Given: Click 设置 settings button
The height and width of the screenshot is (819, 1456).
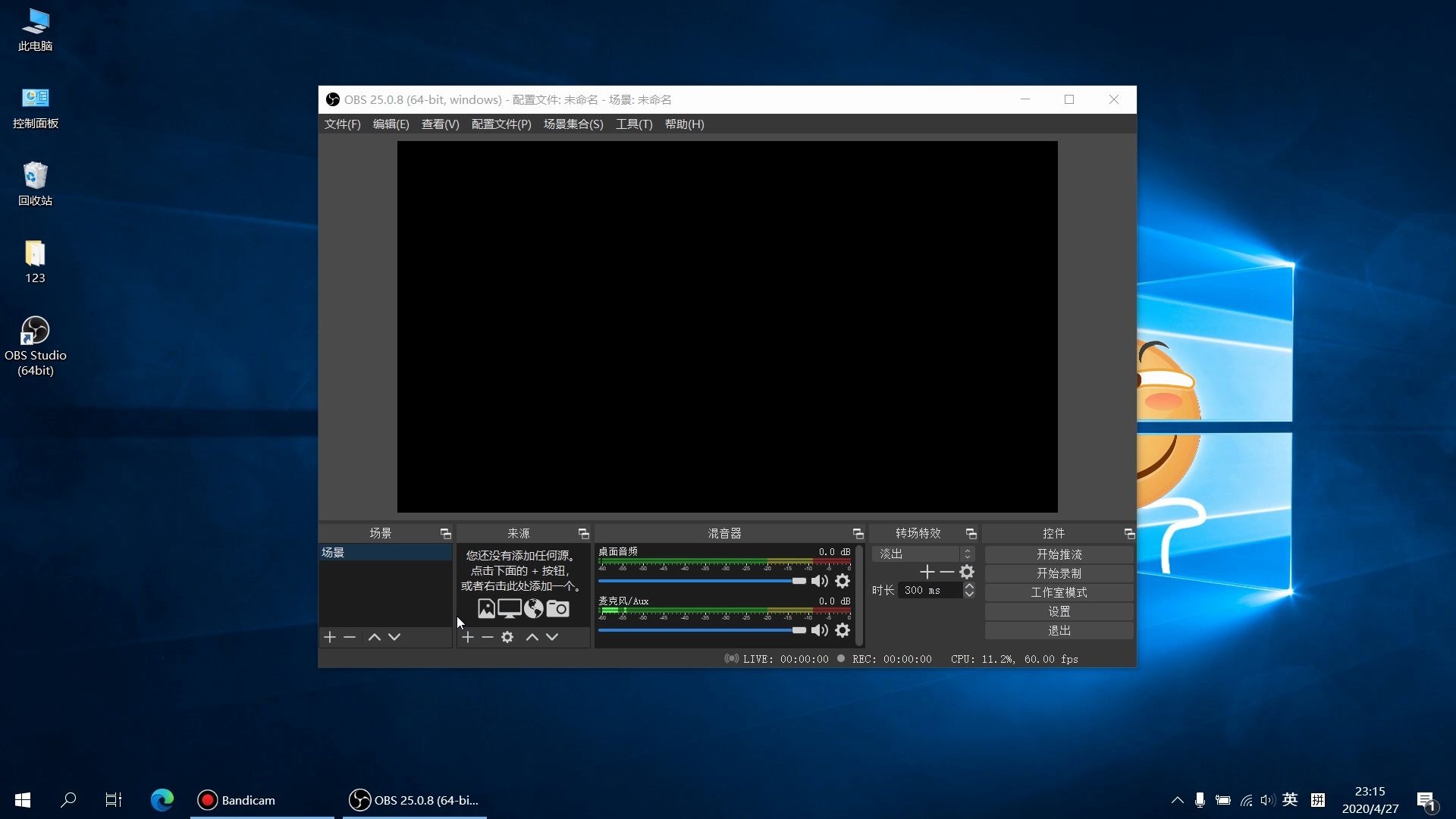Looking at the screenshot, I should coord(1059,611).
